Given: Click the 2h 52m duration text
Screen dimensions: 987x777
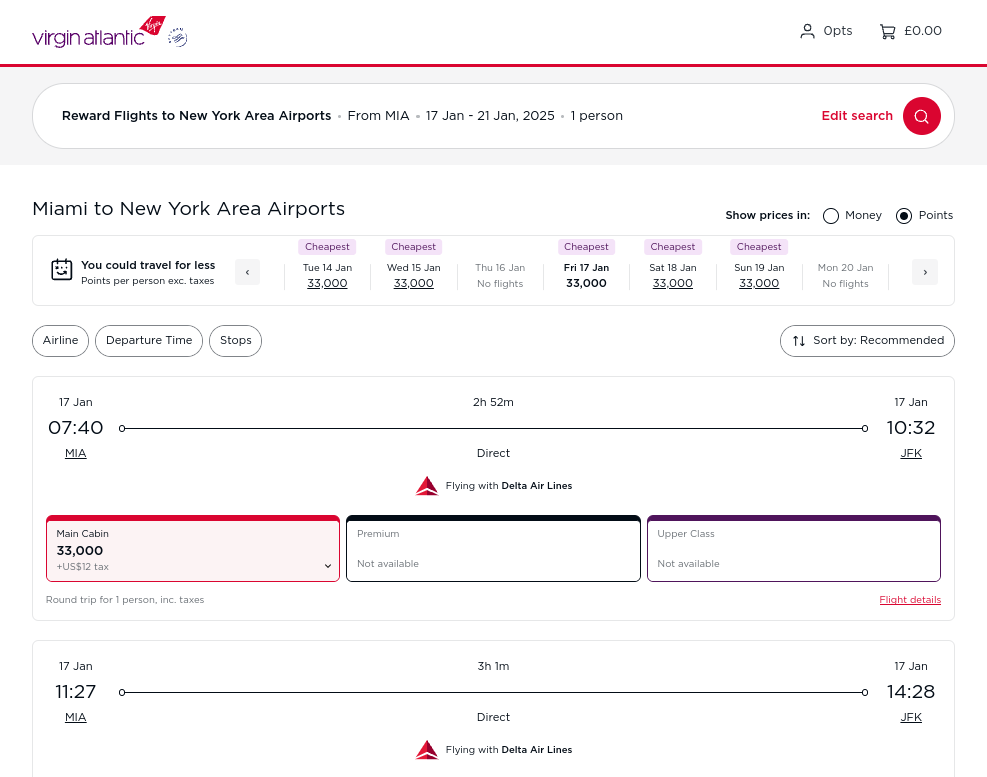Looking at the screenshot, I should (493, 402).
